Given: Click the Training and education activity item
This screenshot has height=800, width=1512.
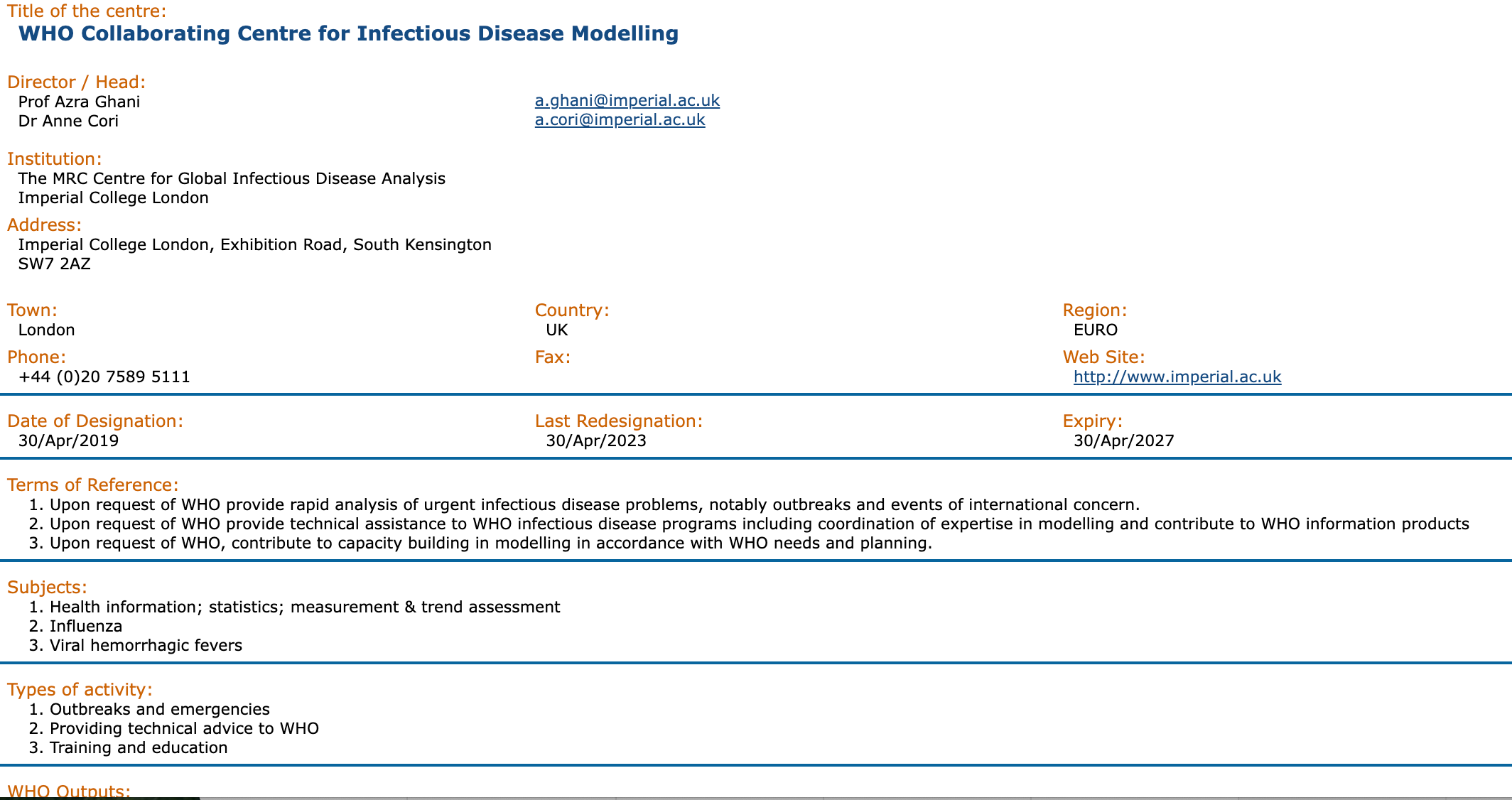Looking at the screenshot, I should pyautogui.click(x=139, y=748).
